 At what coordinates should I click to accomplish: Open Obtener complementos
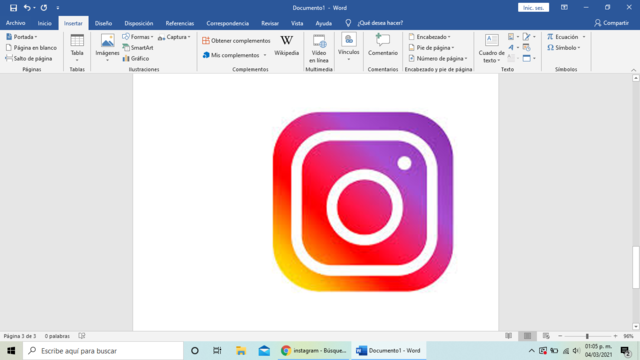click(236, 40)
